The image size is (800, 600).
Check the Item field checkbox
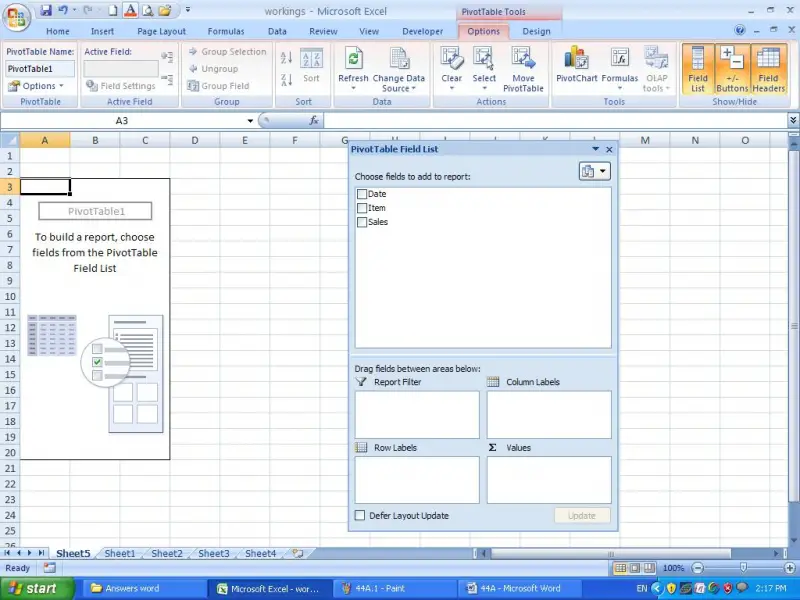pos(362,208)
